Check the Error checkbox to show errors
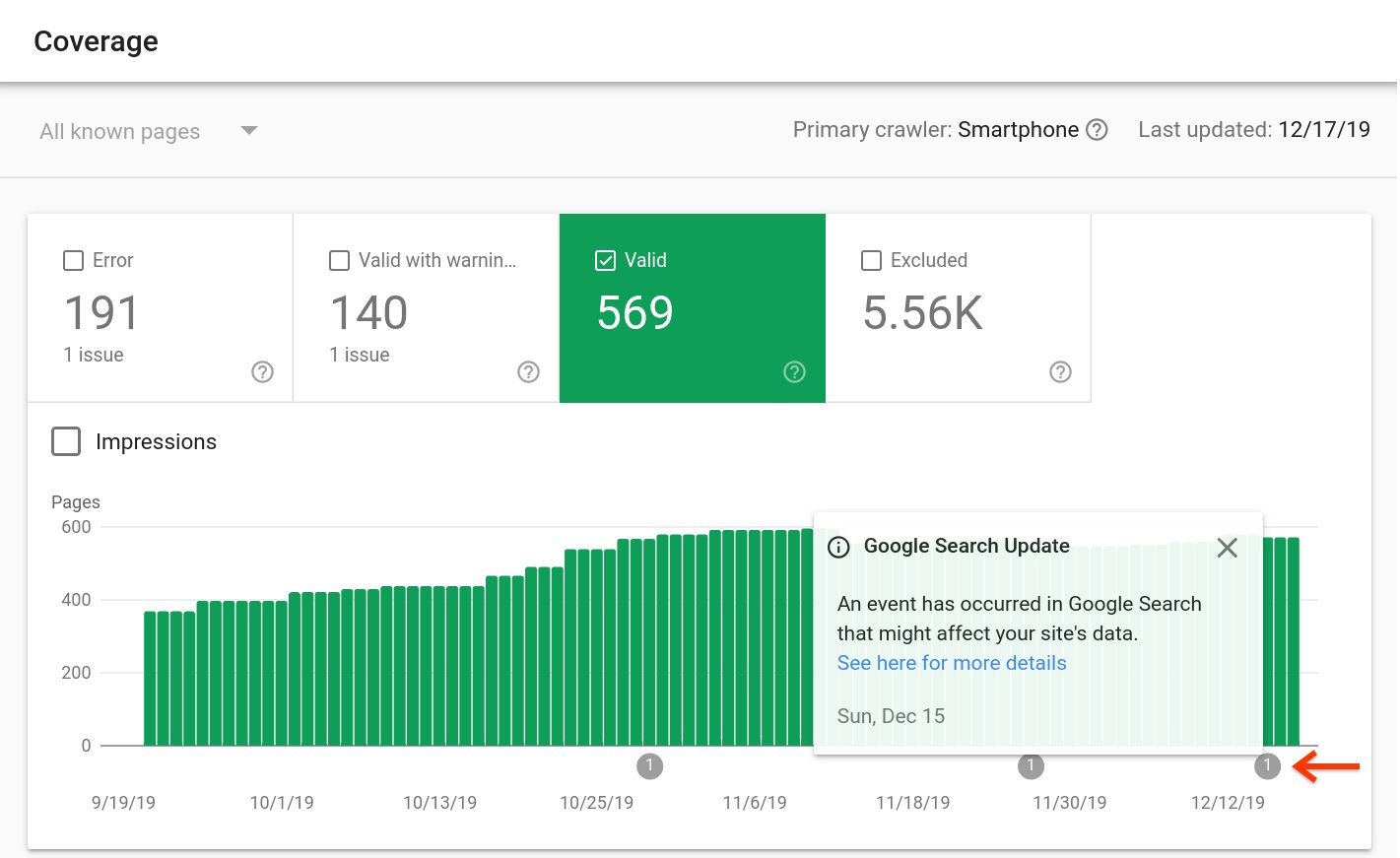The height and width of the screenshot is (858, 1400). 73,260
